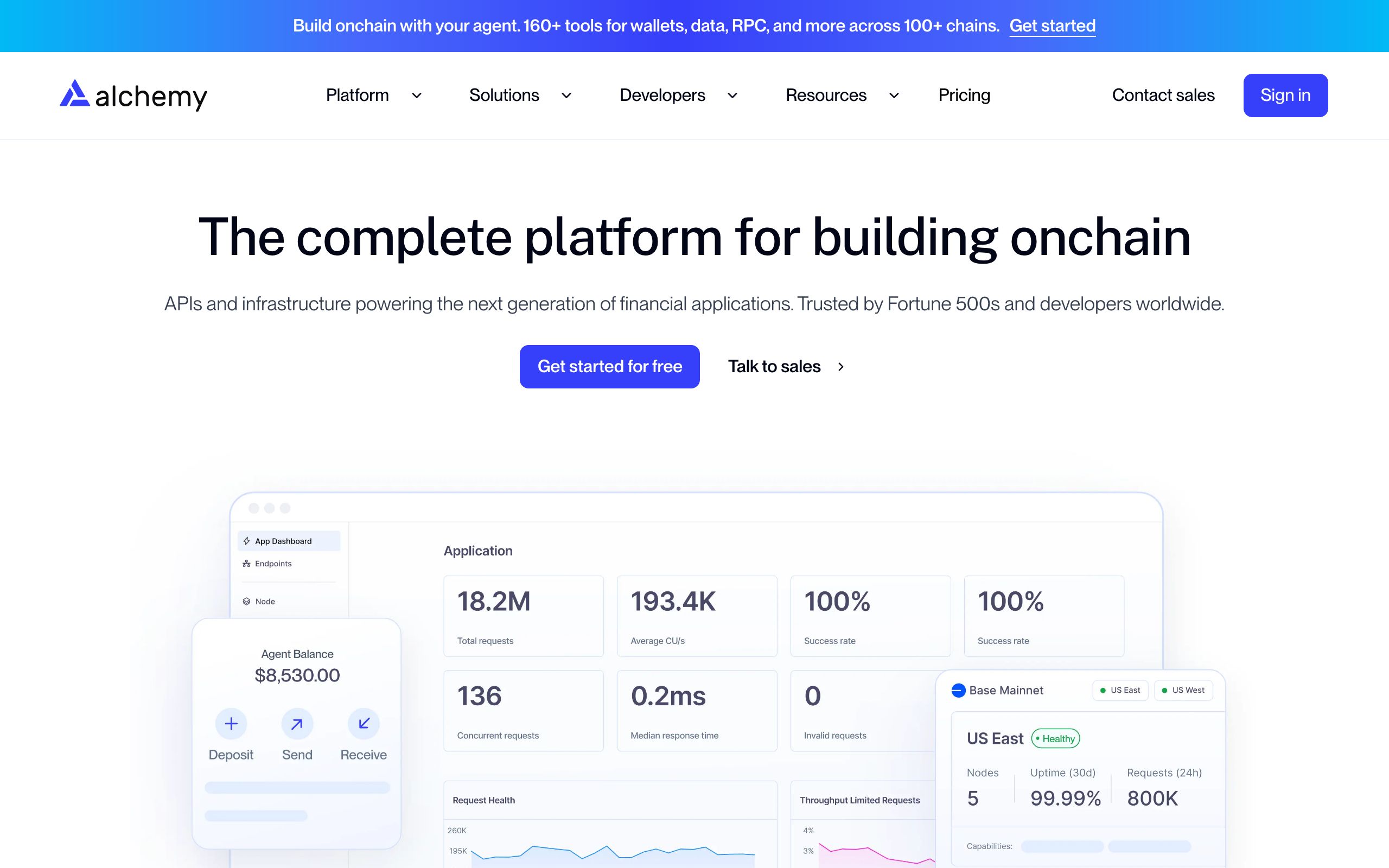Click the Send arrow icon

pos(297,723)
